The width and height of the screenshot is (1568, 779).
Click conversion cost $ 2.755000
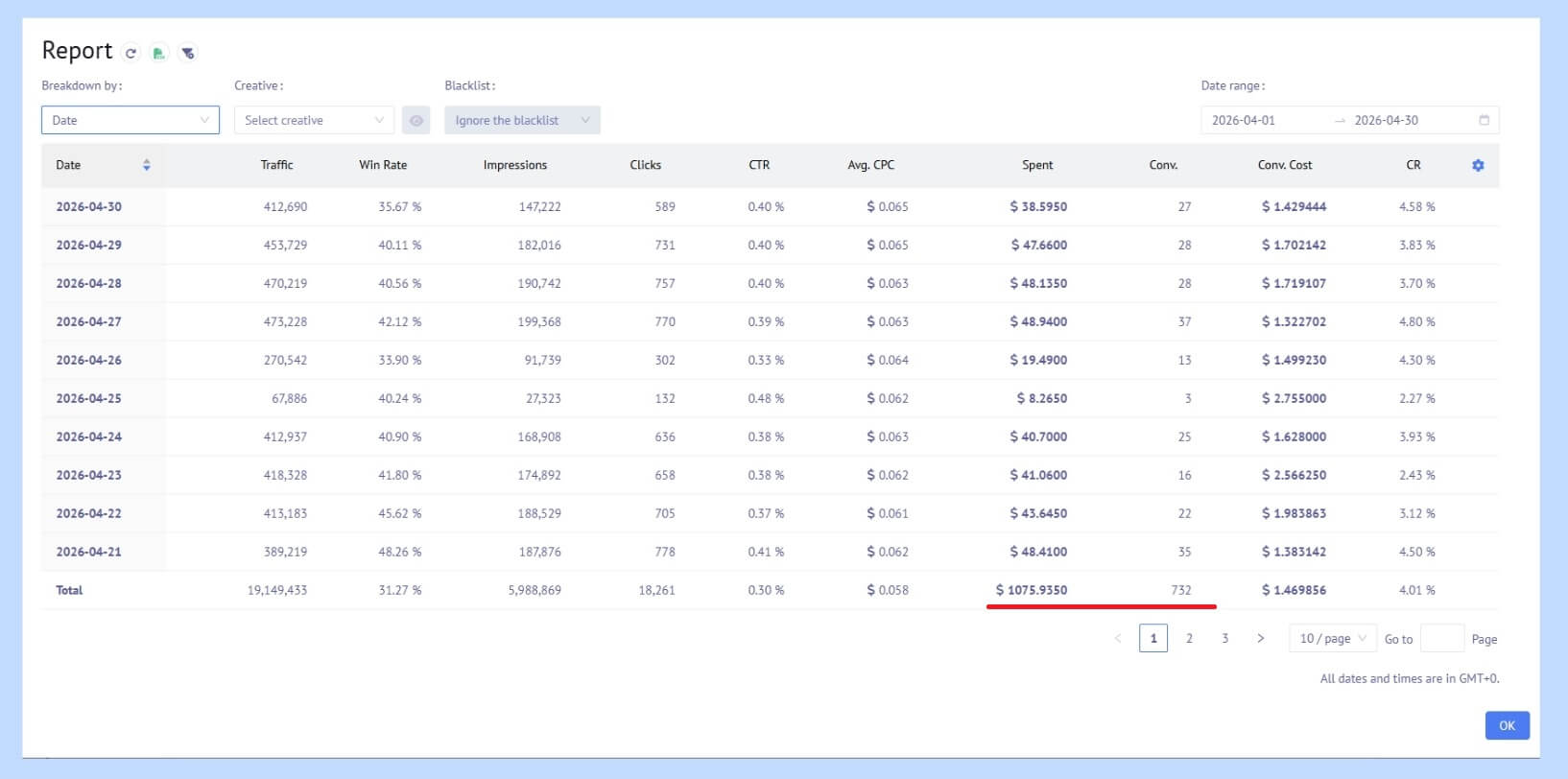click(1294, 398)
